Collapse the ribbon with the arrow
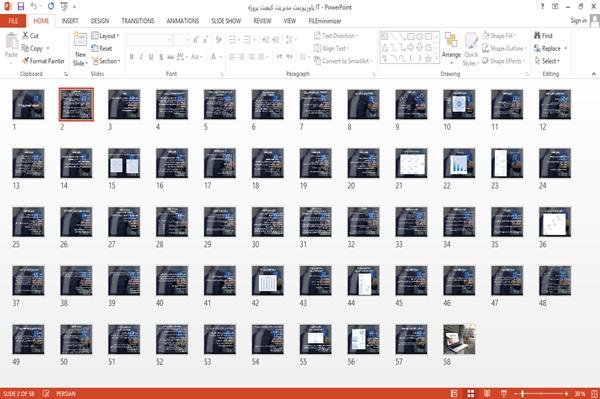 pyautogui.click(x=593, y=74)
